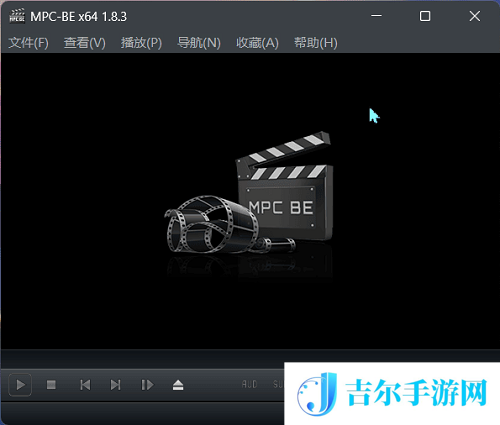Viewport: 500px width, 425px height.
Task: Open the 收藏(A) menu
Action: [x=257, y=43]
